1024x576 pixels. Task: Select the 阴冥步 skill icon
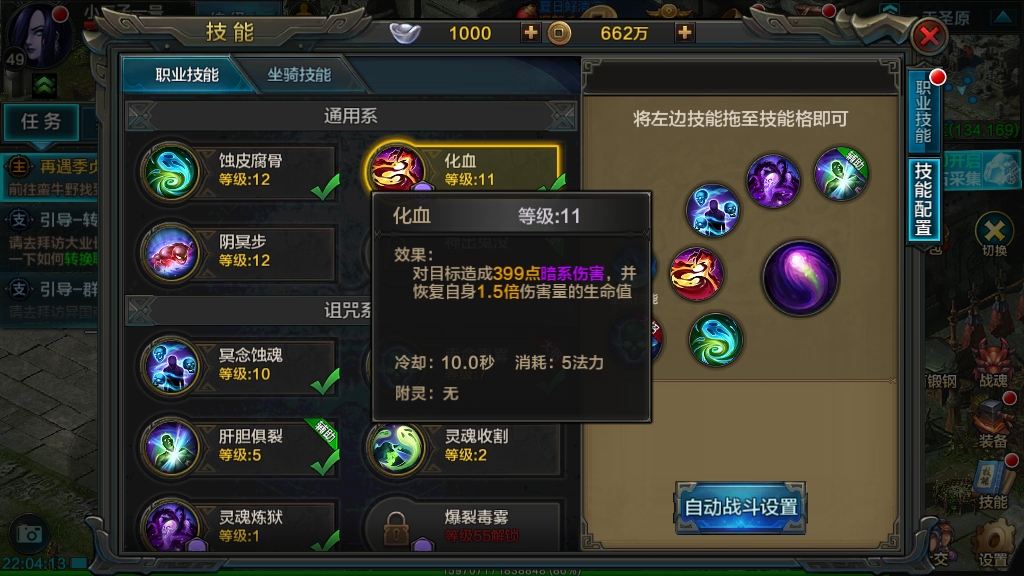(x=171, y=253)
